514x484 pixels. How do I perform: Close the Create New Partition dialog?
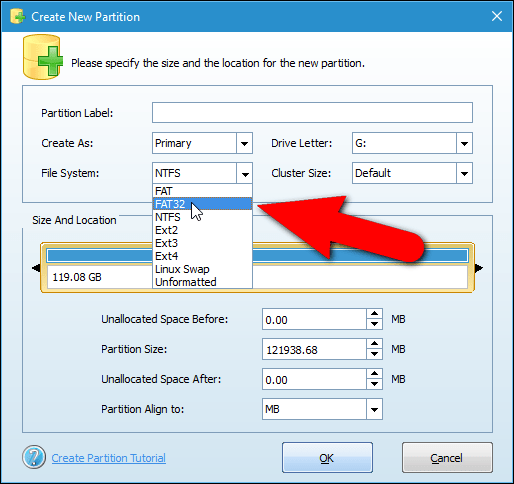click(497, 16)
